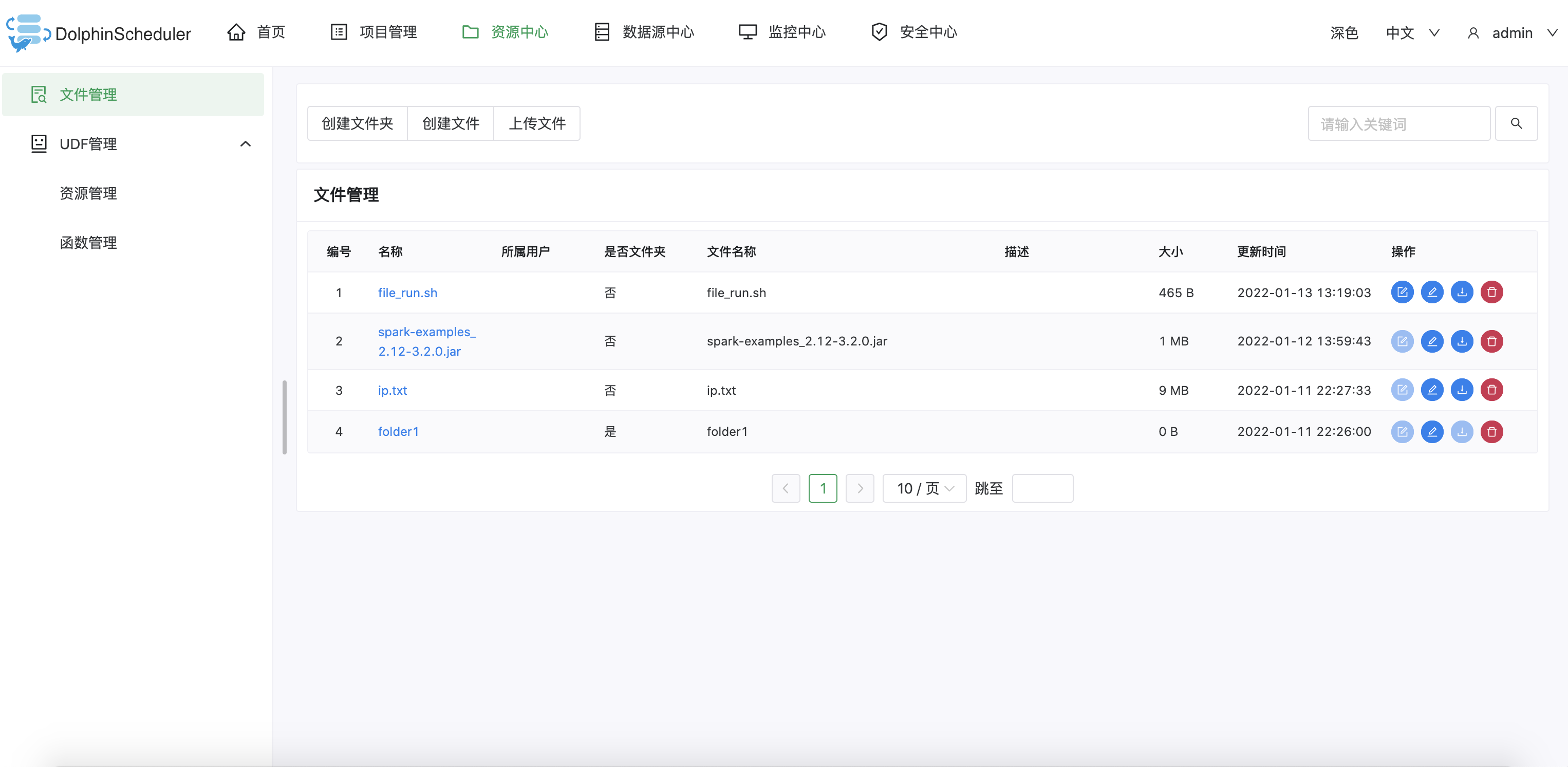1568x767 pixels.
Task: Click the edit icon for file_run.sh
Action: pyautogui.click(x=1402, y=293)
